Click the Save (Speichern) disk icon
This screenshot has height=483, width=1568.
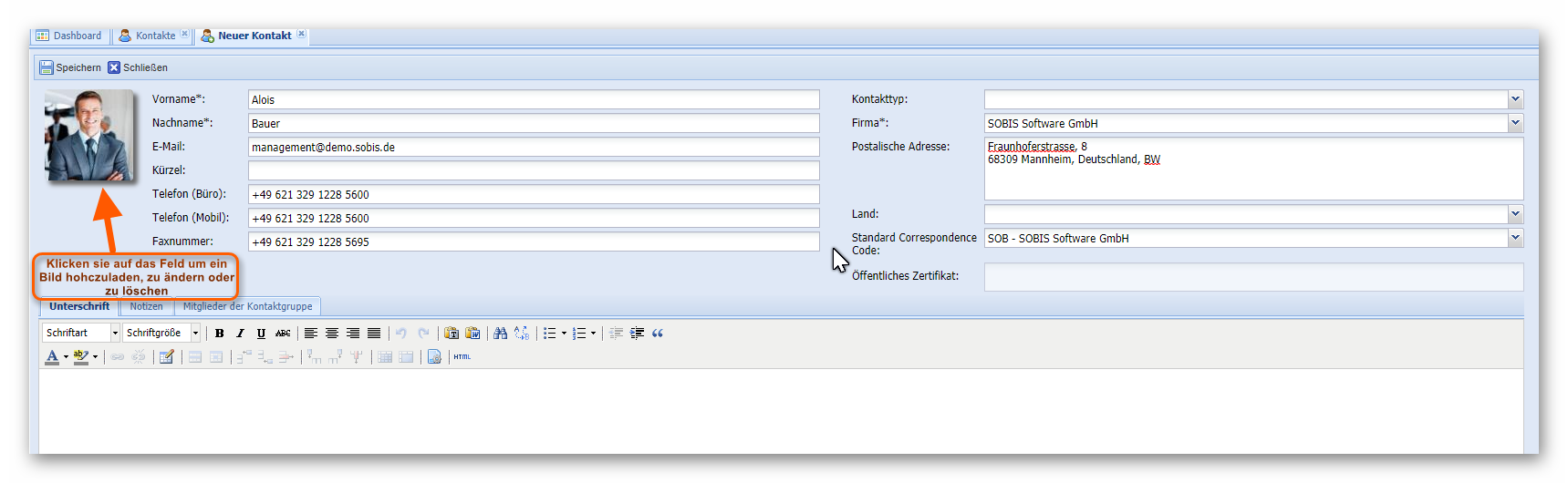point(47,67)
